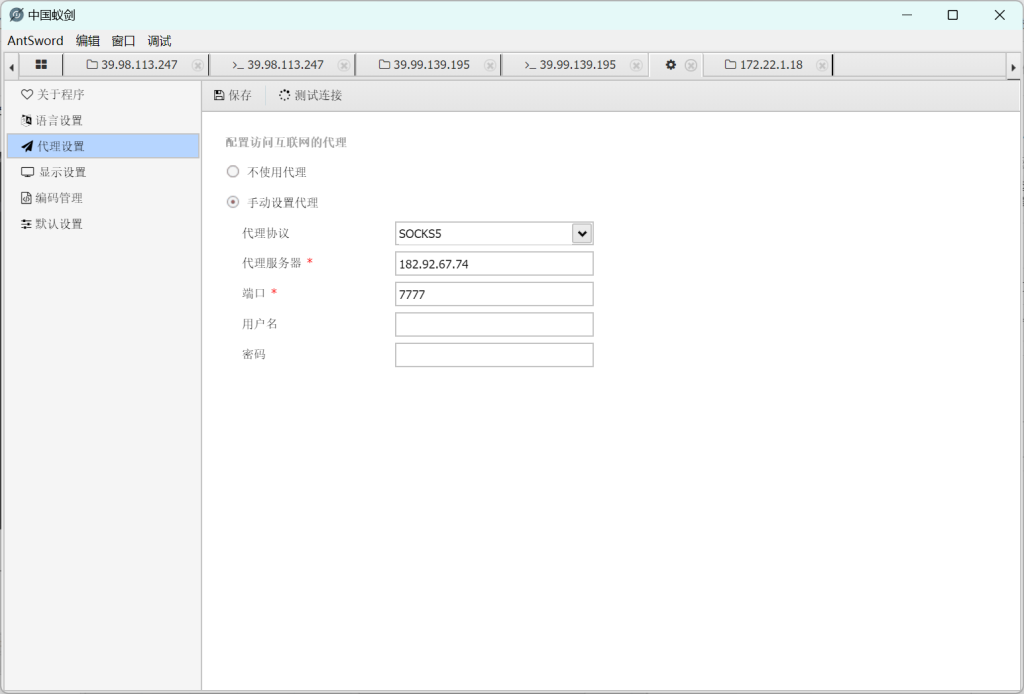Click the home grid icon tab

41,65
